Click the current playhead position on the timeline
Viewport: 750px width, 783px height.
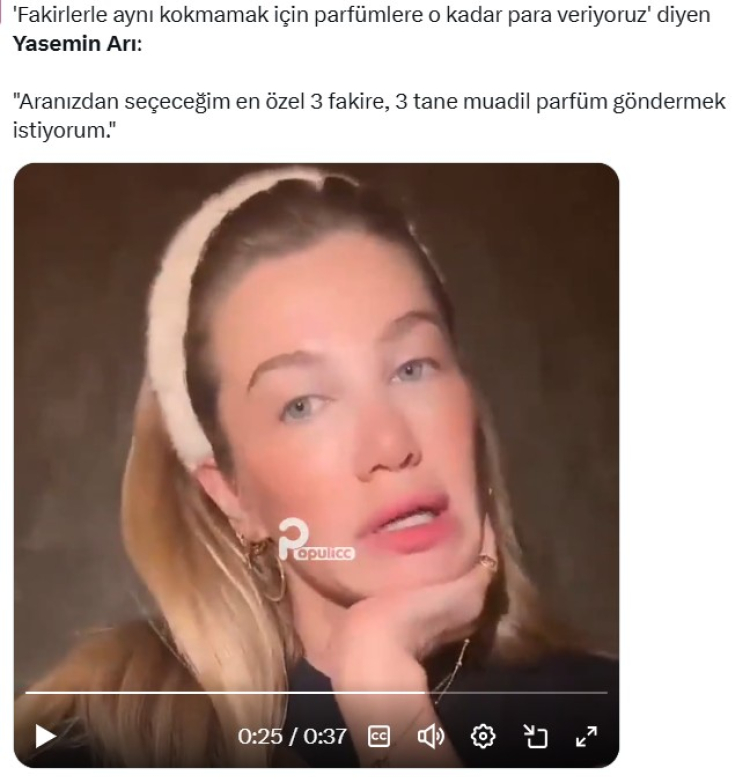click(419, 692)
